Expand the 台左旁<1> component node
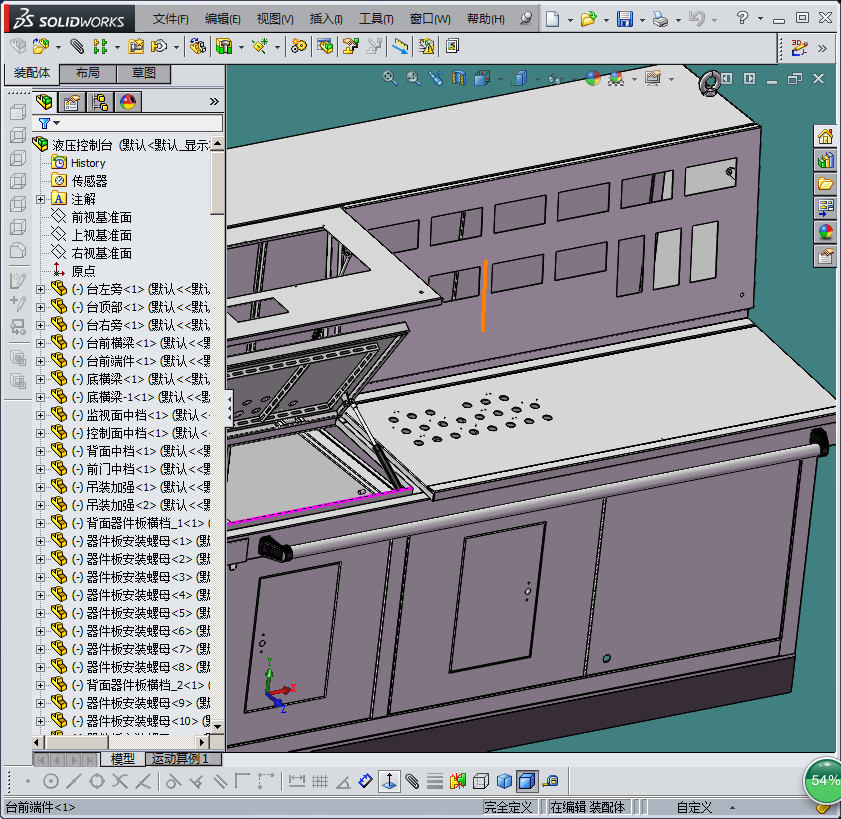The height and width of the screenshot is (819, 841). pos(41,289)
